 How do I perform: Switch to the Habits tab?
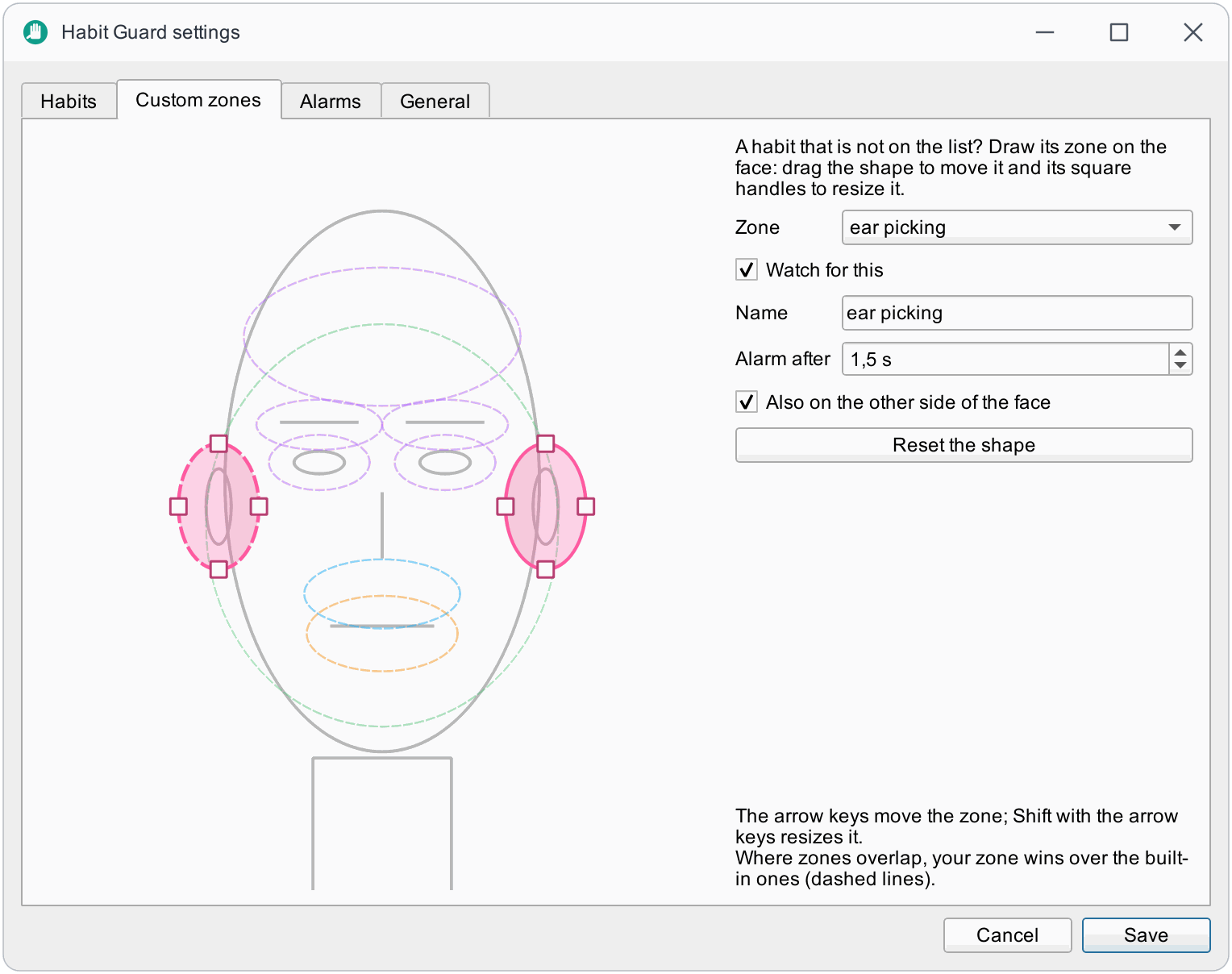click(69, 102)
